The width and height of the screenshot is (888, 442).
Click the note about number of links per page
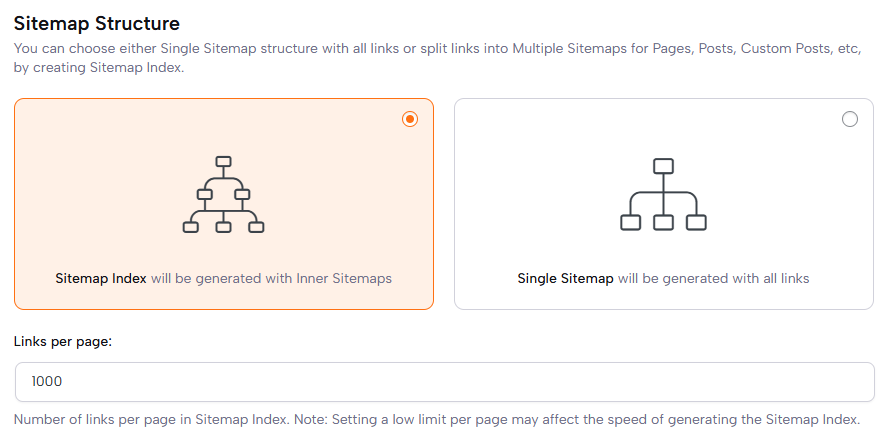(x=437, y=419)
